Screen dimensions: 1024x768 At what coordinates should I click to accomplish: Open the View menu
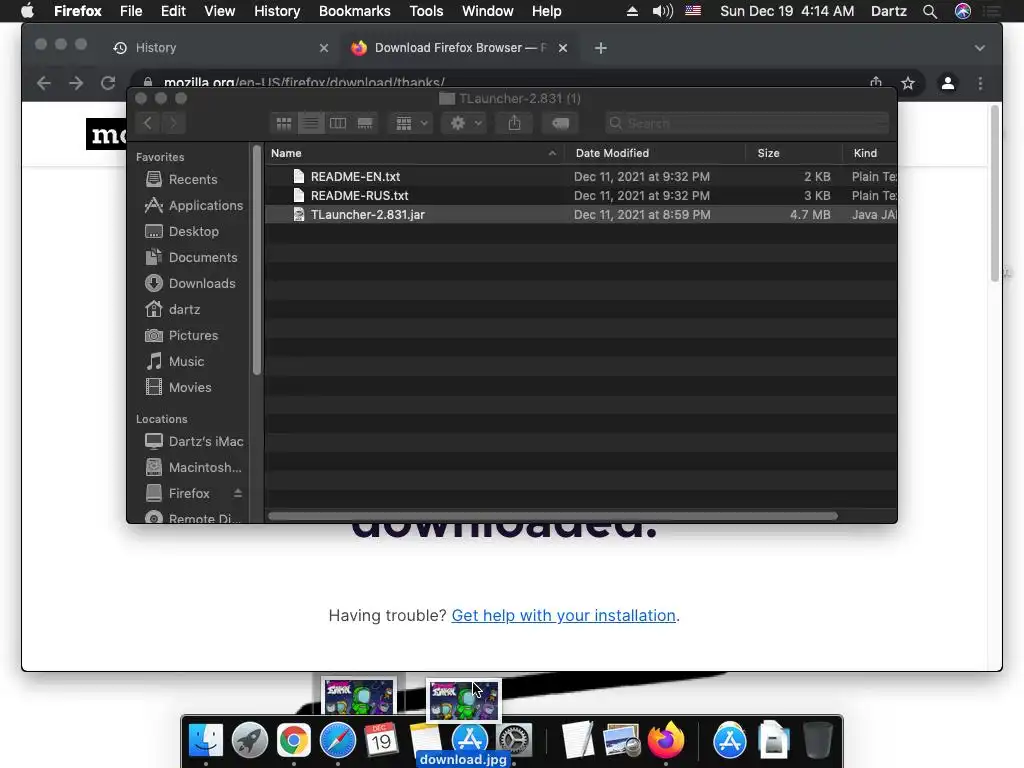219,11
